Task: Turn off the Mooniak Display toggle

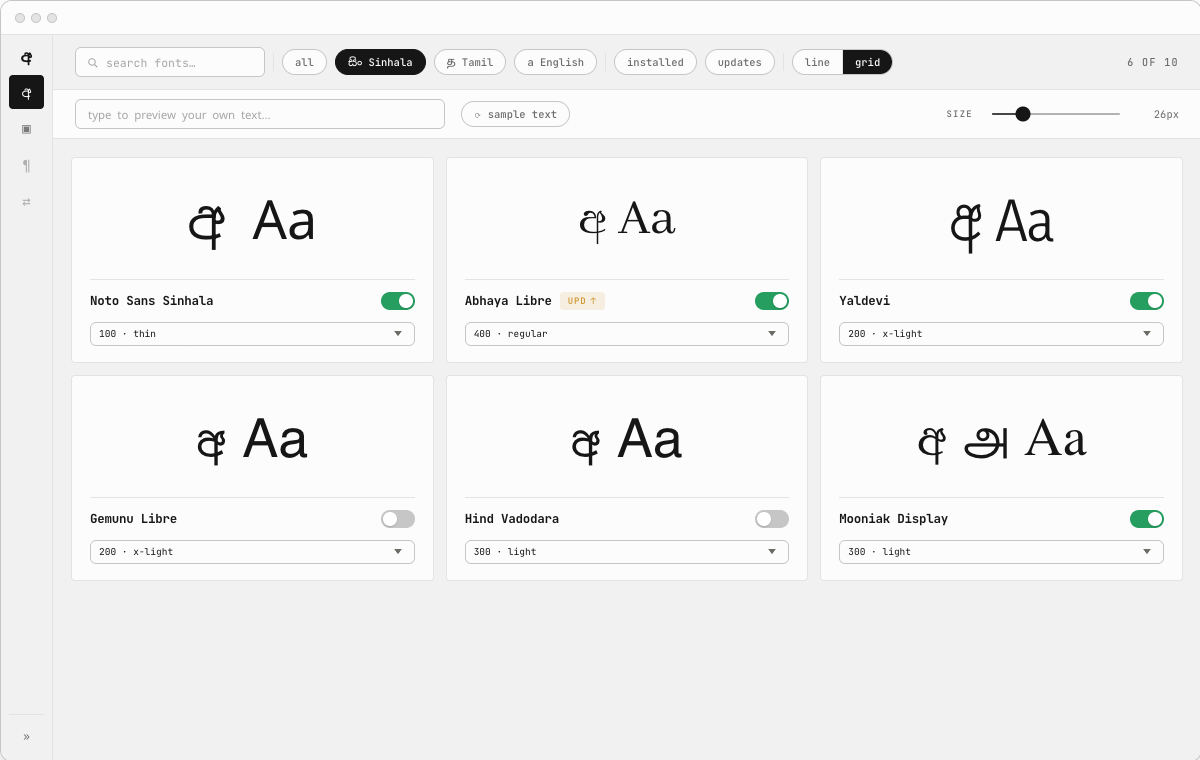Action: click(x=1147, y=519)
